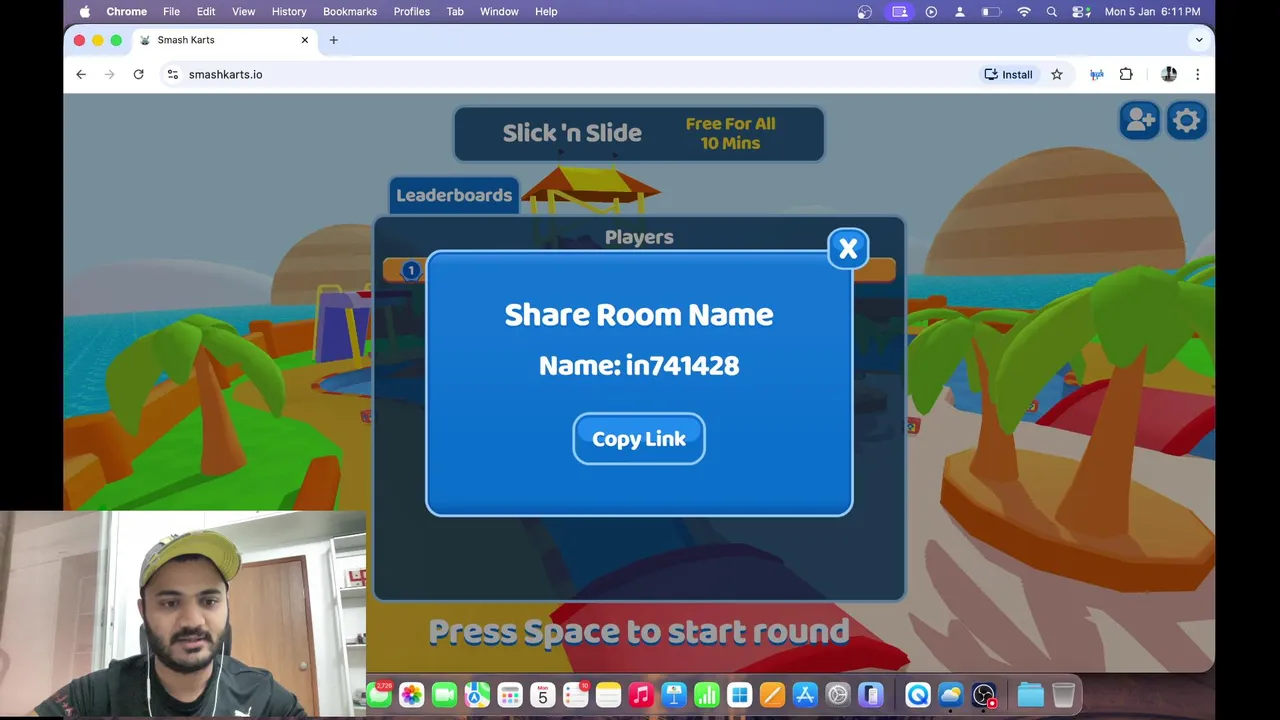This screenshot has height=720, width=1280.
Task: Close the Share Room Name dialog
Action: [848, 249]
